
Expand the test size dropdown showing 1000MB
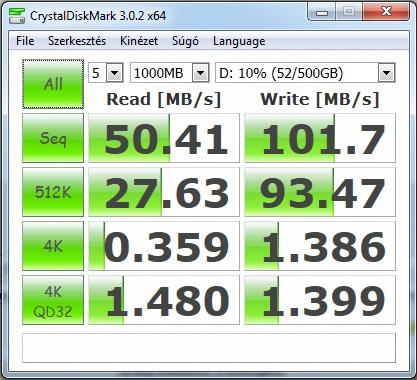(201, 73)
